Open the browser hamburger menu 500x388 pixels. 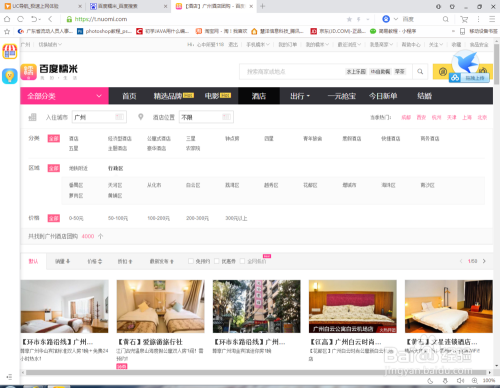[492, 19]
